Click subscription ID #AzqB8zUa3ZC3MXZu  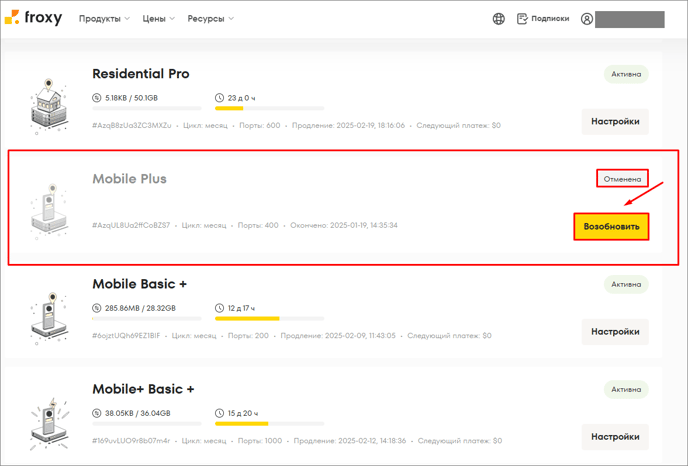coord(132,125)
